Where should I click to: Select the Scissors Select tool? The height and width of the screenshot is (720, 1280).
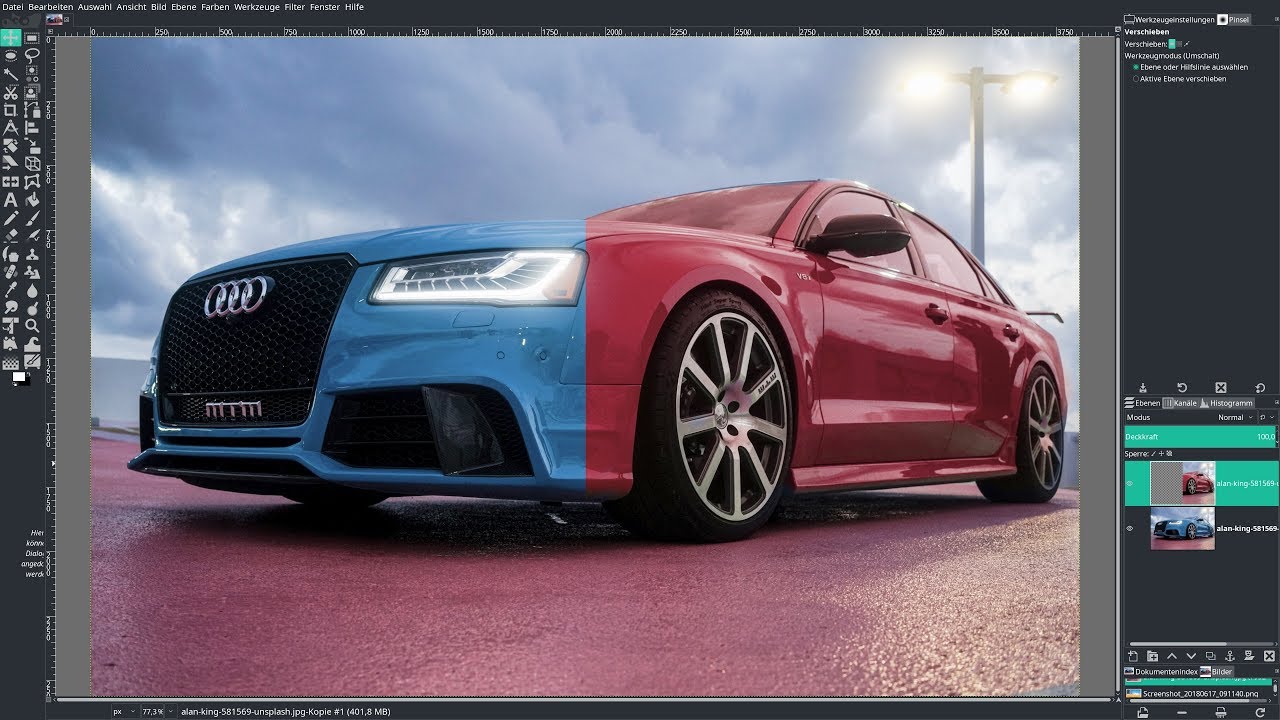tap(10, 93)
